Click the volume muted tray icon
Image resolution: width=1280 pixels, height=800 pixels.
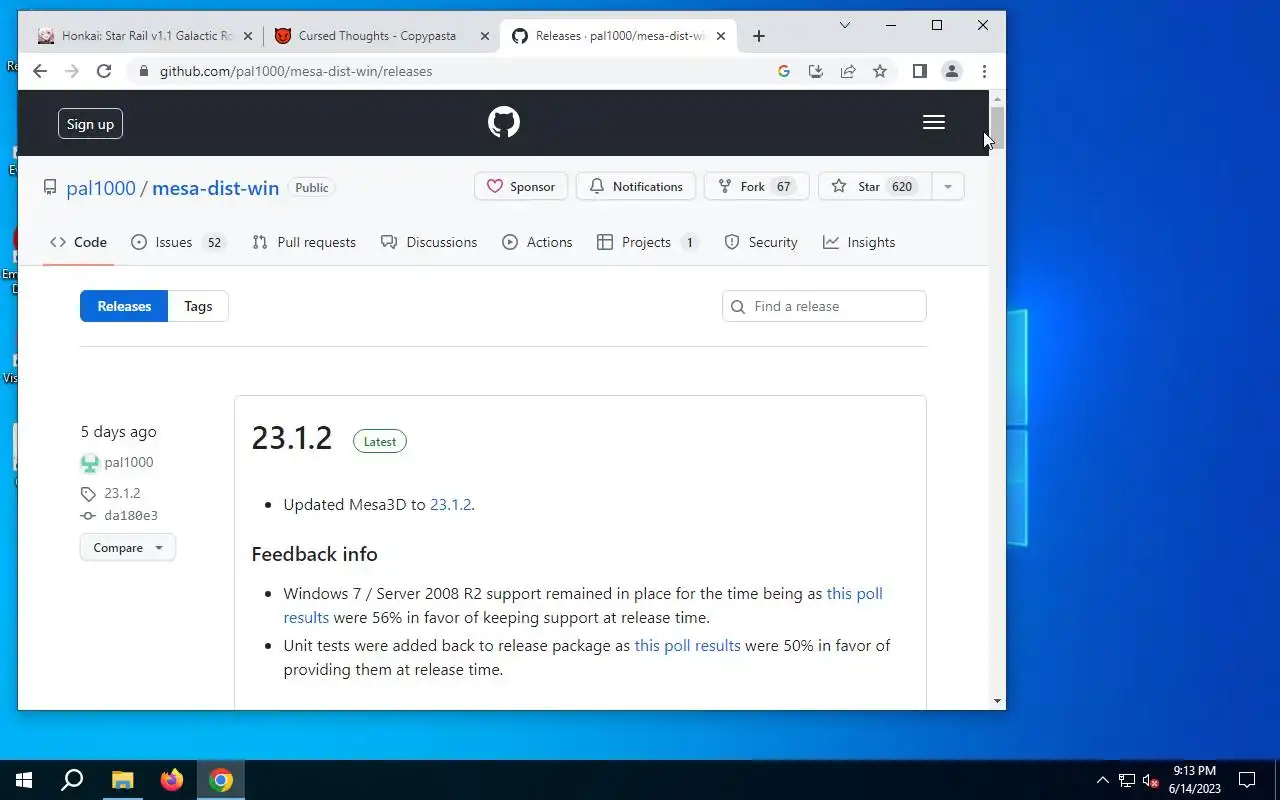1151,780
